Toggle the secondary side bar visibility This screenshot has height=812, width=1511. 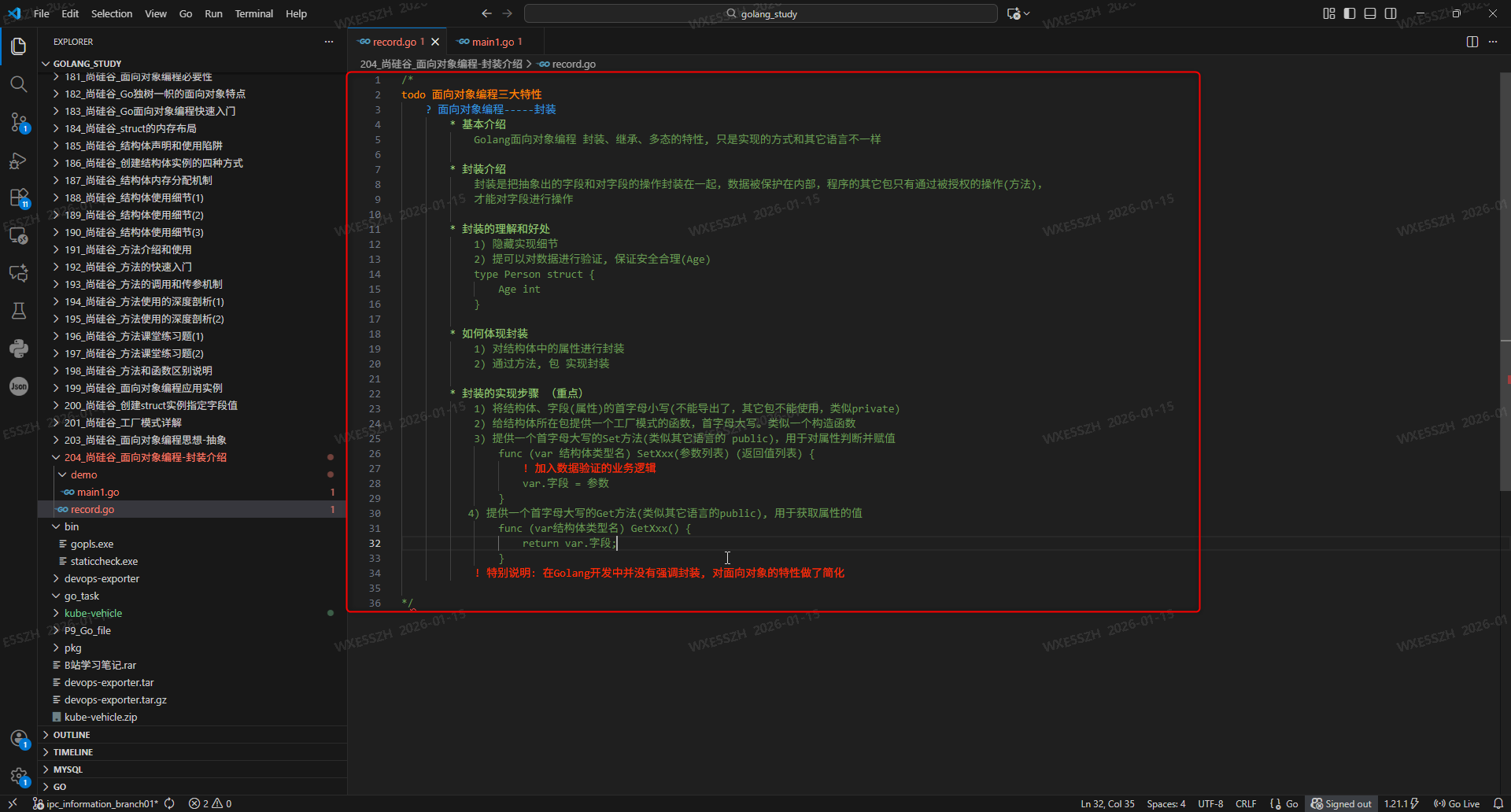pos(1391,13)
